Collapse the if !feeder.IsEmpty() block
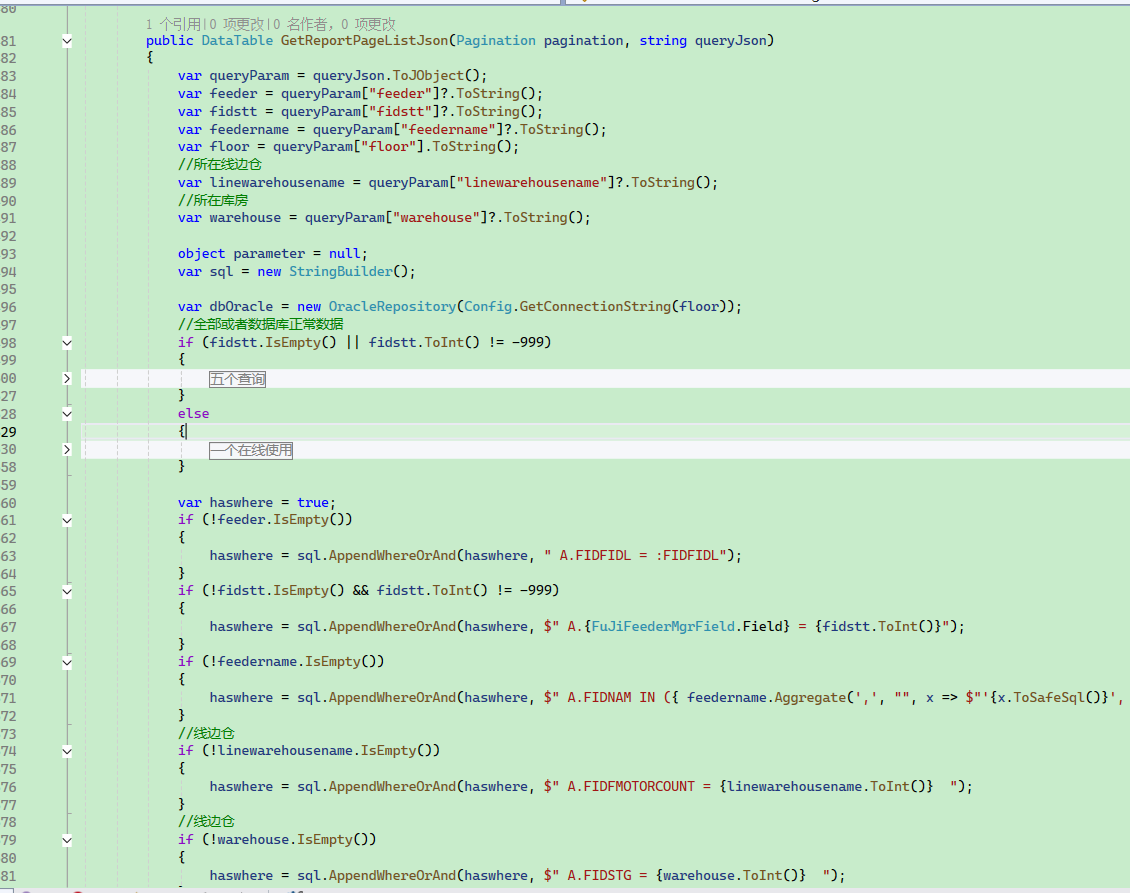Image resolution: width=1130 pixels, height=893 pixels. point(67,520)
